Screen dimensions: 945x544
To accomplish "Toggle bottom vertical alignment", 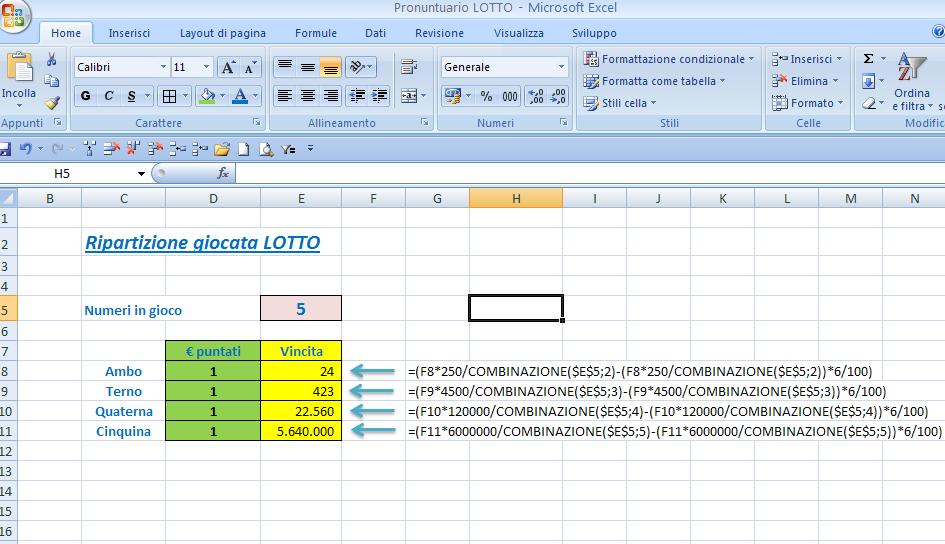I will click(x=330, y=67).
